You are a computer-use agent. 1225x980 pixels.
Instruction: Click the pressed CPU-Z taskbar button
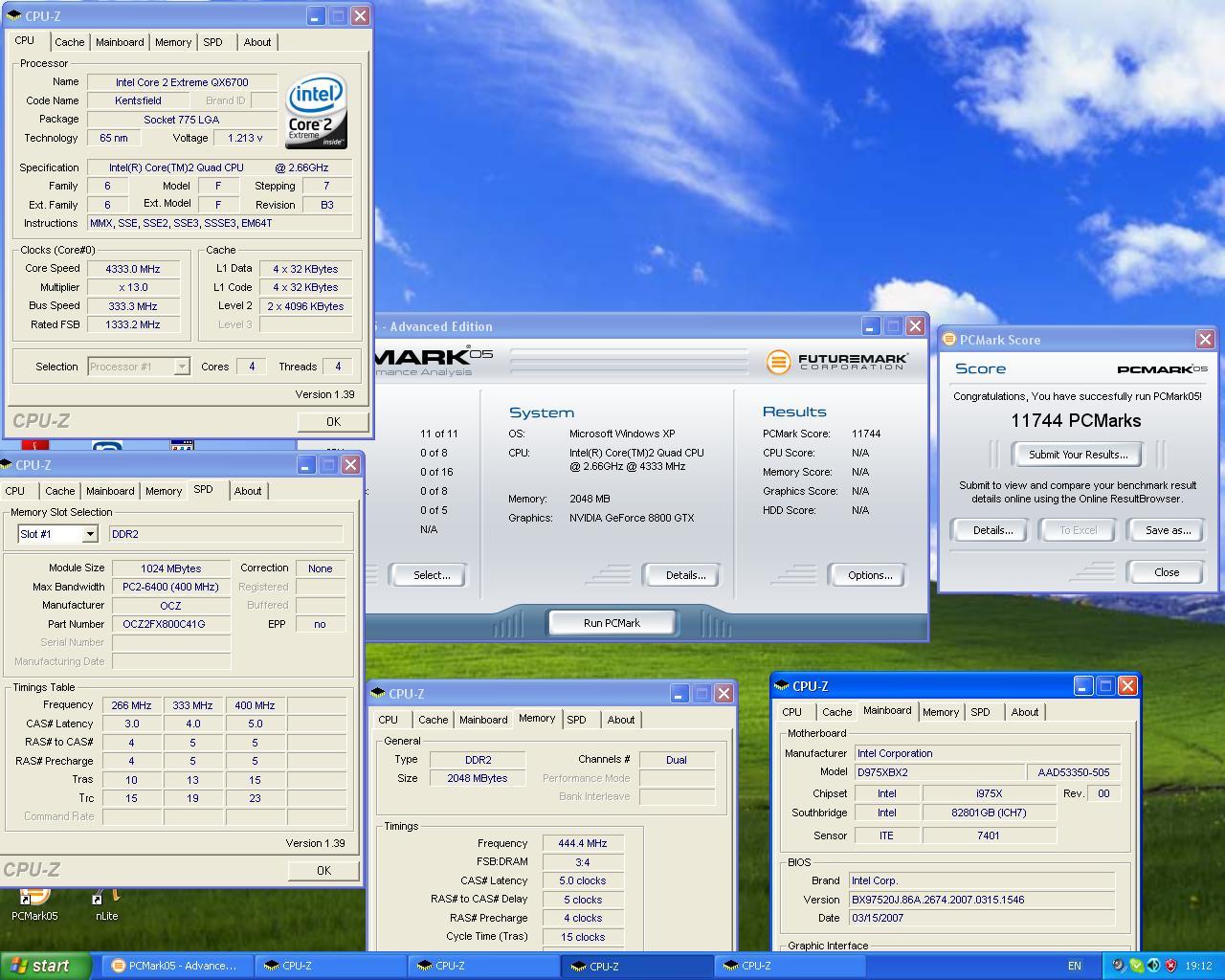tap(636, 966)
